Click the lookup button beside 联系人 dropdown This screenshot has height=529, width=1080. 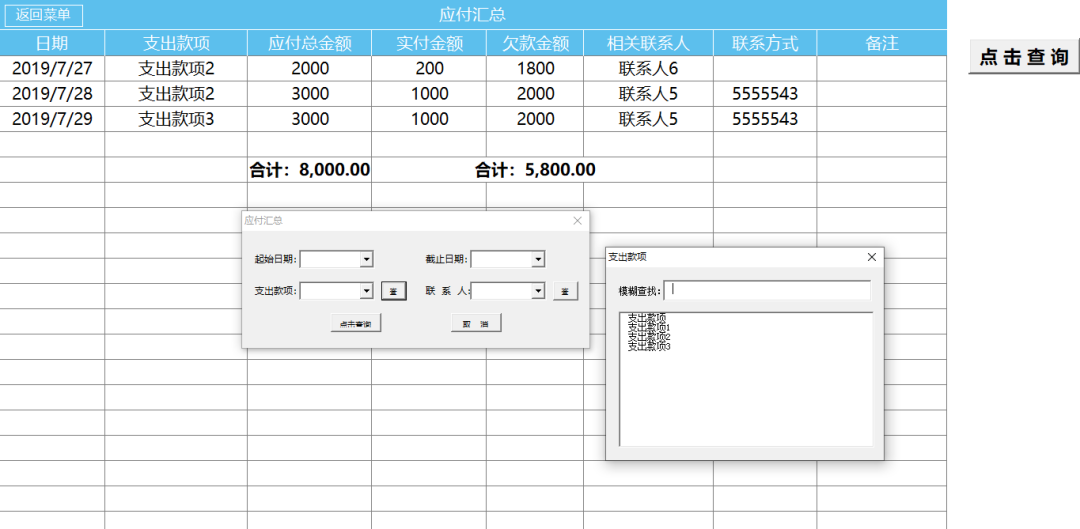[565, 291]
